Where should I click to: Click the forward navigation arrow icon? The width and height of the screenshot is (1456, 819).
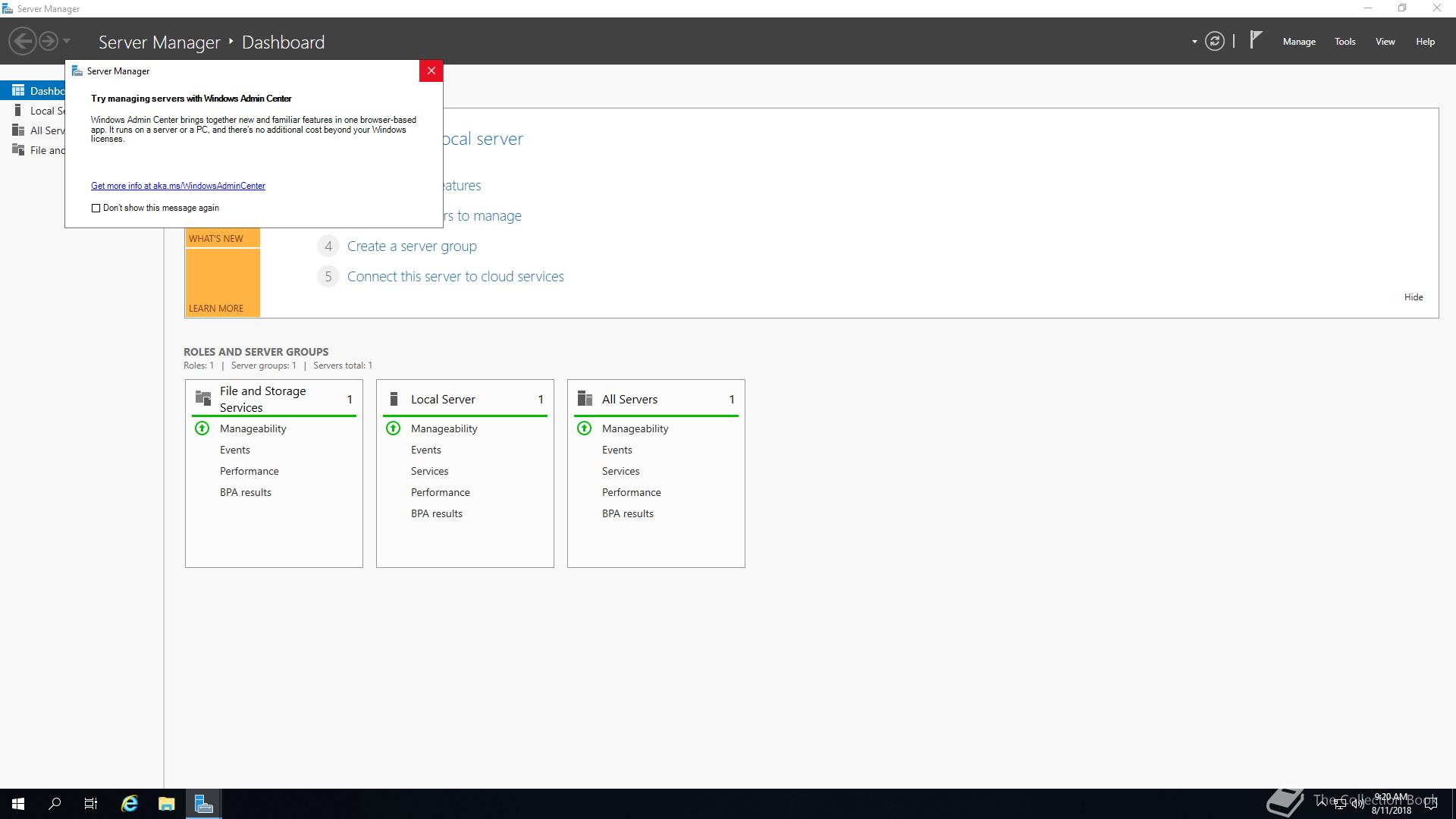point(49,41)
